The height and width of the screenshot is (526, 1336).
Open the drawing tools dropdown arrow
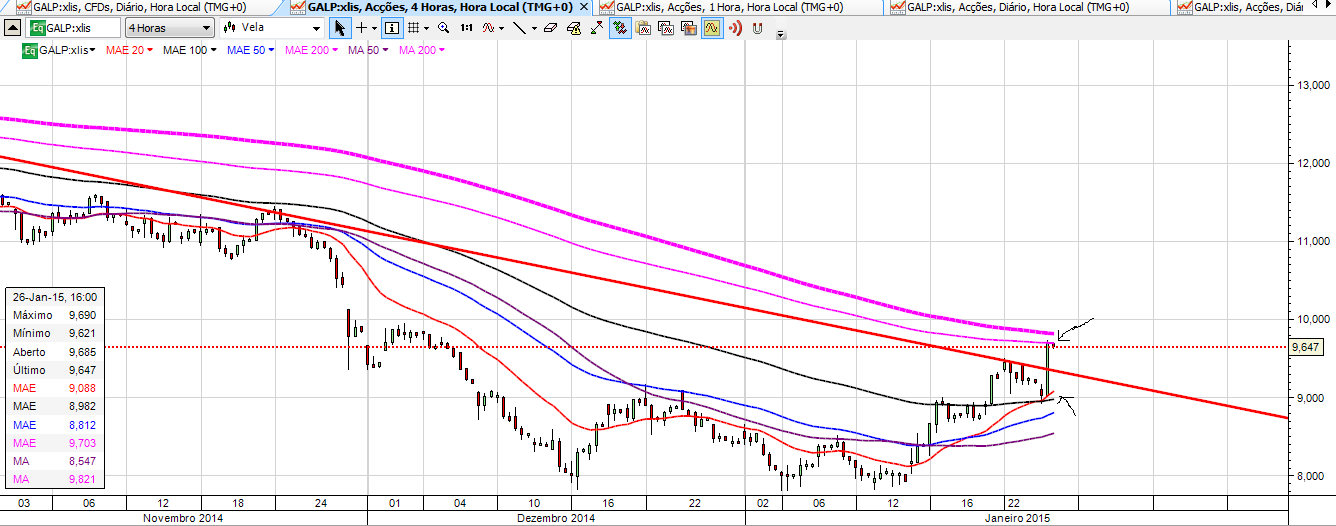[534, 28]
